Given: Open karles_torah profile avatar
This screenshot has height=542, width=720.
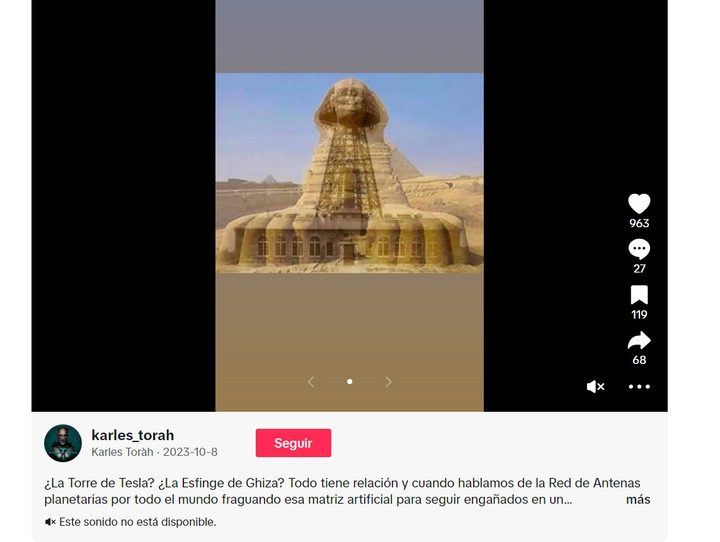Looking at the screenshot, I should (63, 443).
